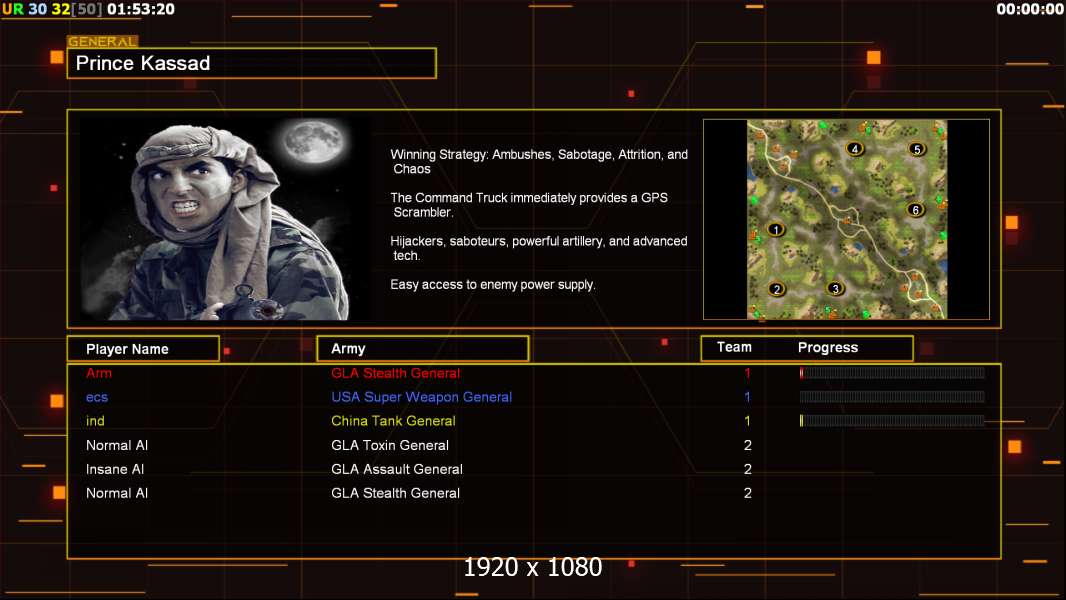Screen dimensions: 1066x600
Task: Click start position 5 on the map
Action: coord(916,149)
